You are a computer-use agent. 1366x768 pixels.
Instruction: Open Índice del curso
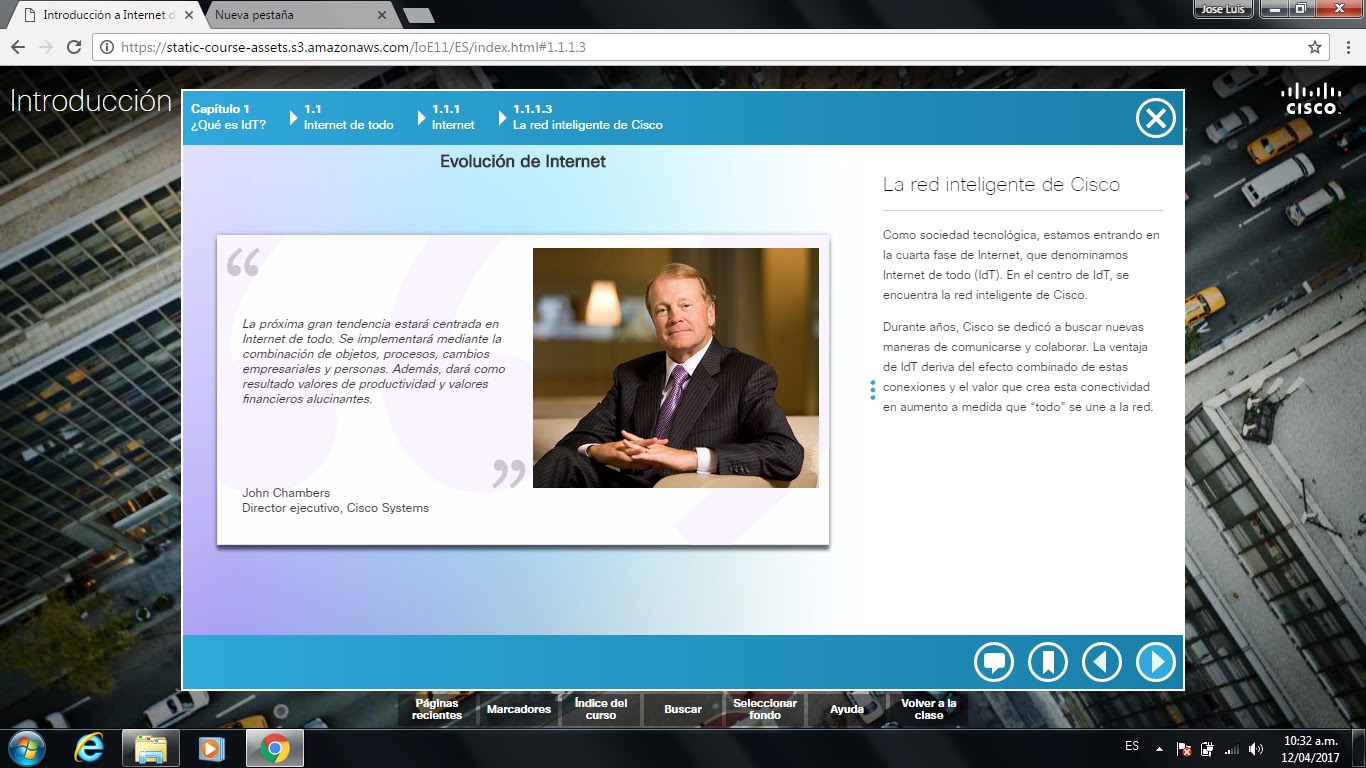pos(601,709)
